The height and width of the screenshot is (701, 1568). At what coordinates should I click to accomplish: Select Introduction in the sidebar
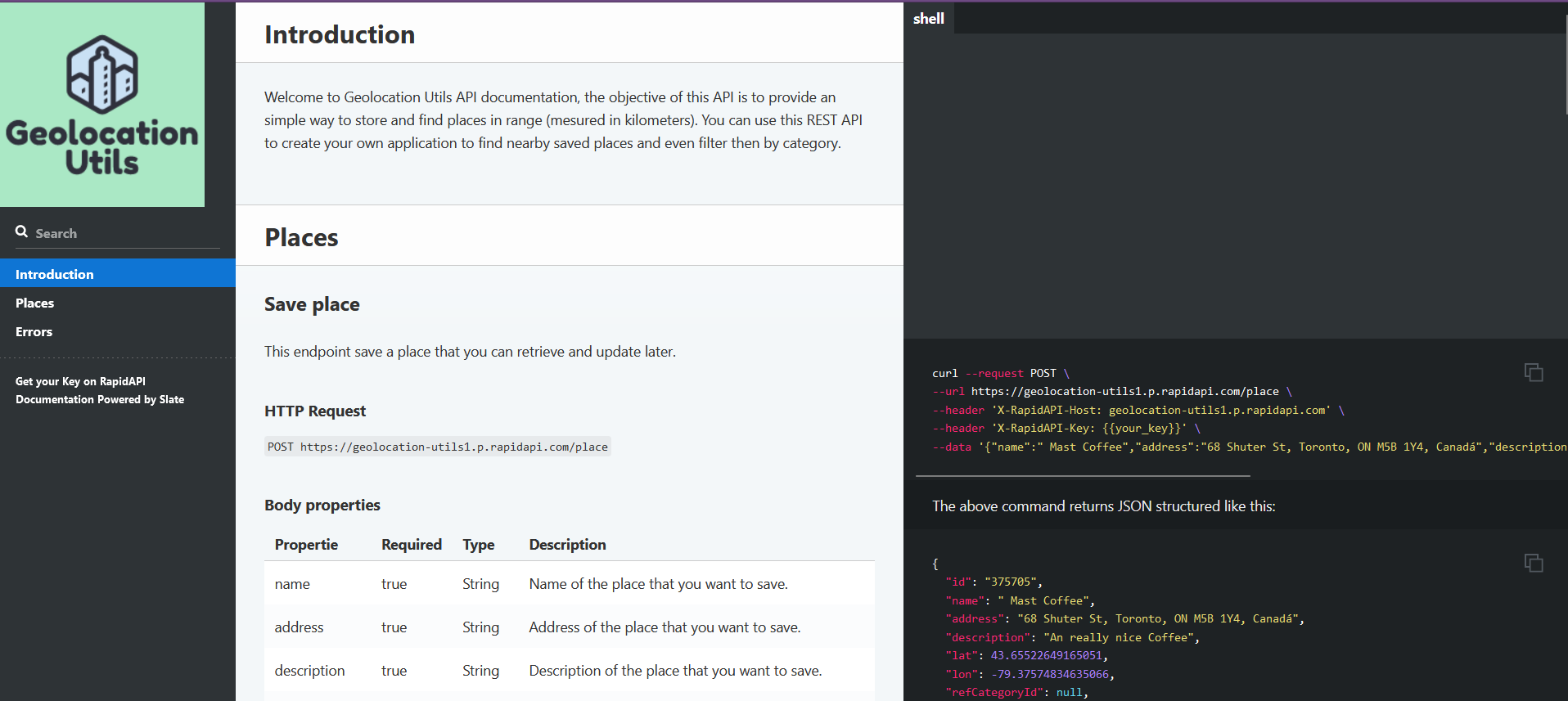118,274
